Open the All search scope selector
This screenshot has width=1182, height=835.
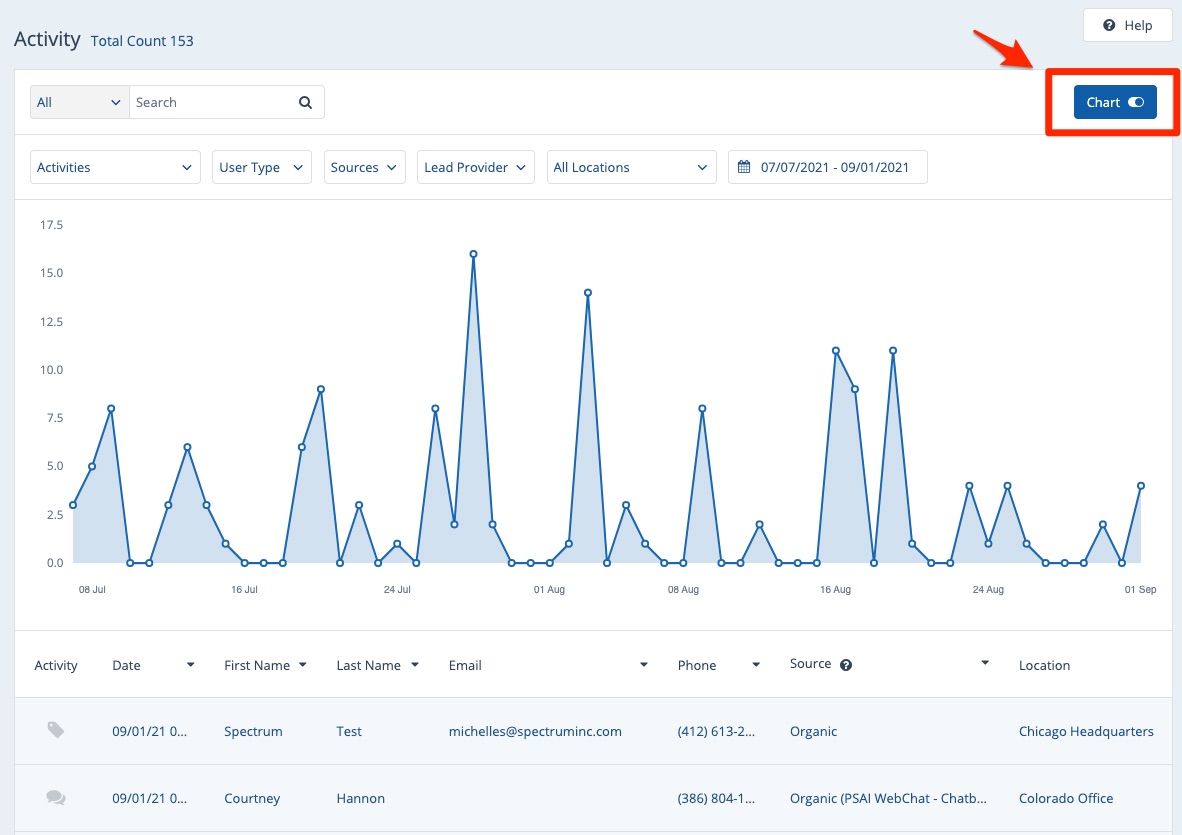point(79,102)
